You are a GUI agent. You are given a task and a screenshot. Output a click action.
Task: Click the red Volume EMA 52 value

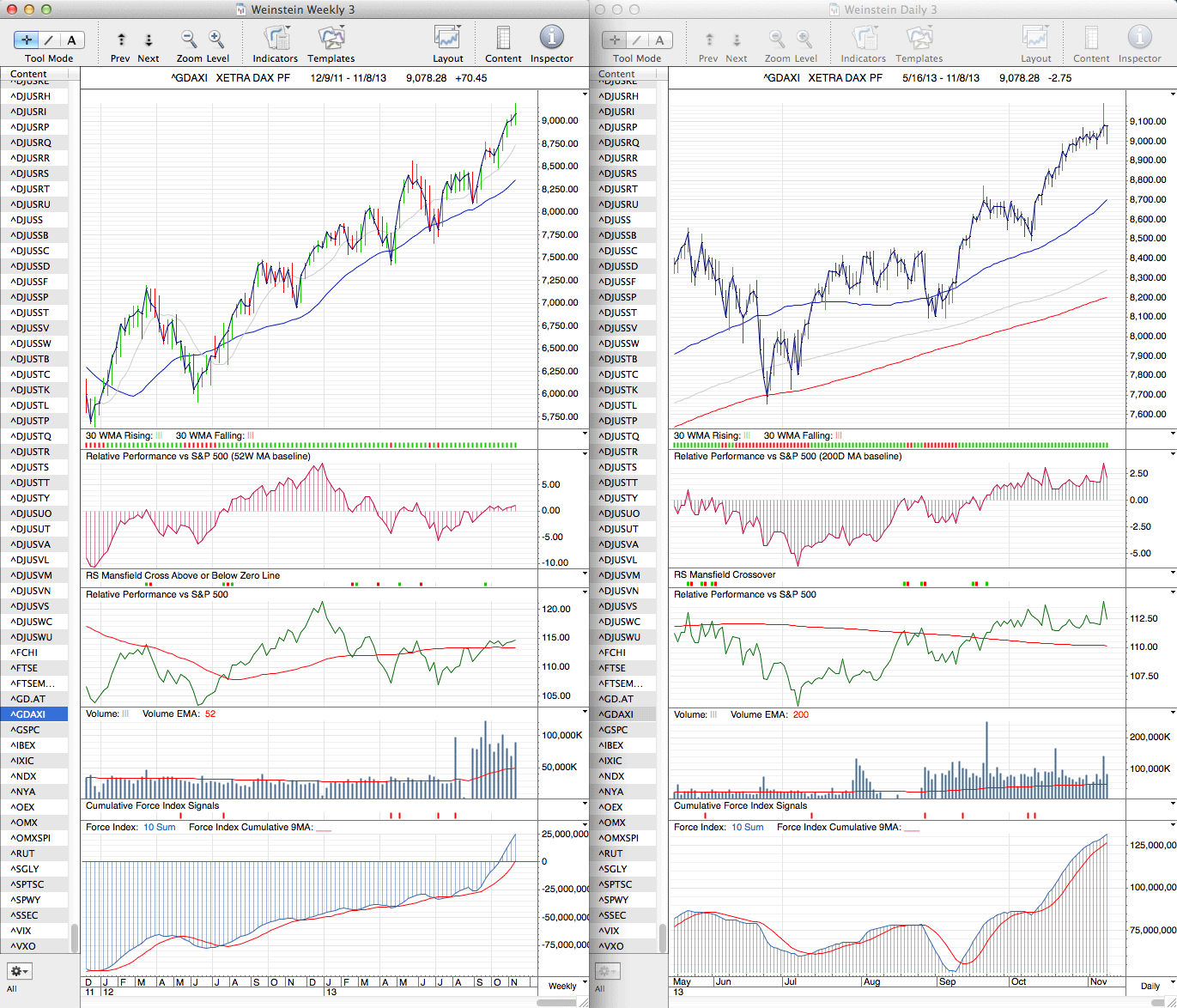[210, 713]
